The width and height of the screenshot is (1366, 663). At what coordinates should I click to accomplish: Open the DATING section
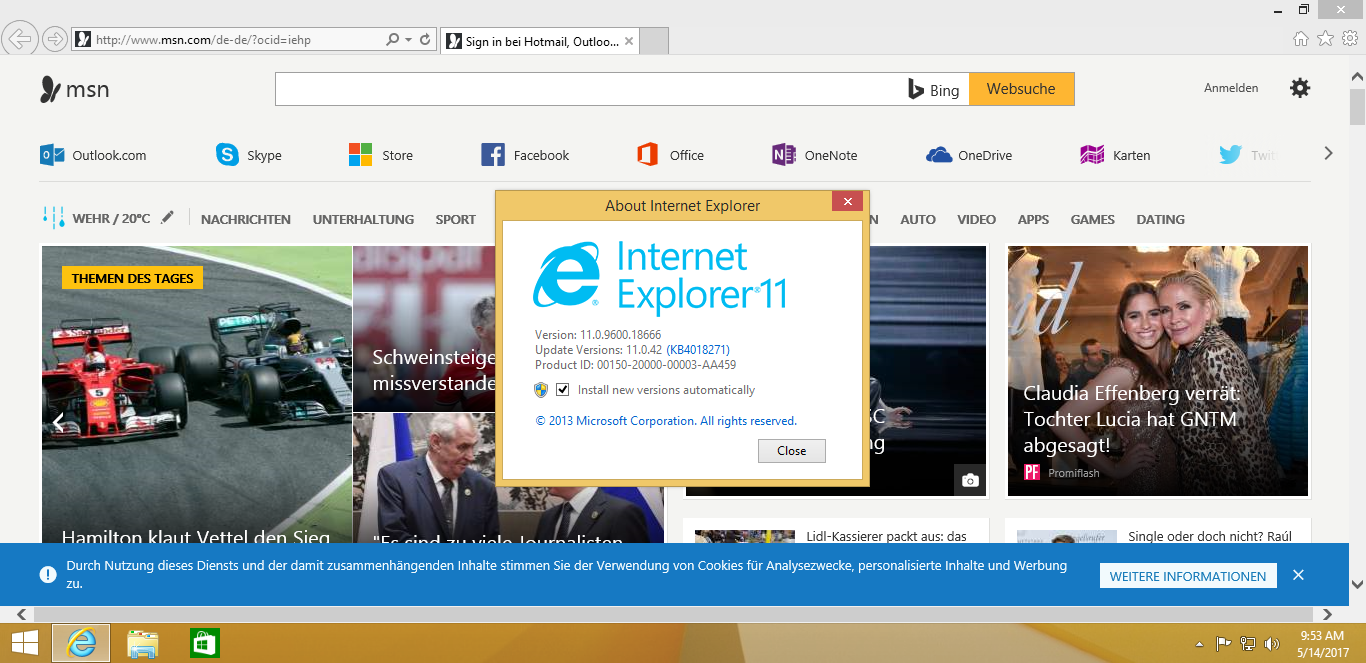point(1161,219)
